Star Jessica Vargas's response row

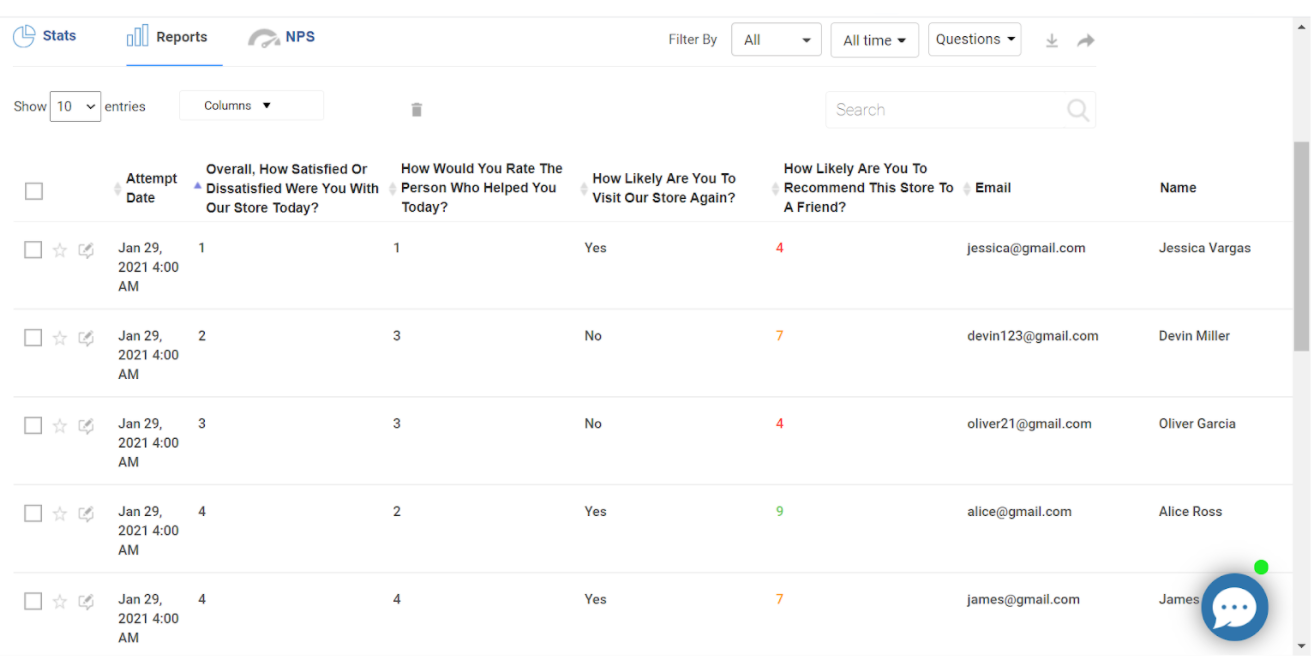(x=60, y=250)
